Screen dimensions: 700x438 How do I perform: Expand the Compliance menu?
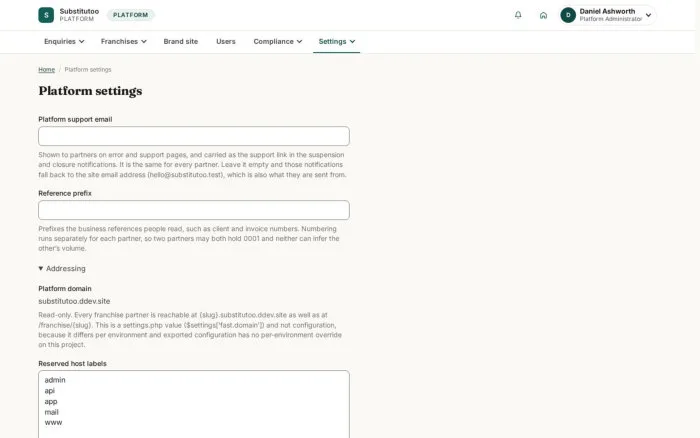(x=278, y=42)
